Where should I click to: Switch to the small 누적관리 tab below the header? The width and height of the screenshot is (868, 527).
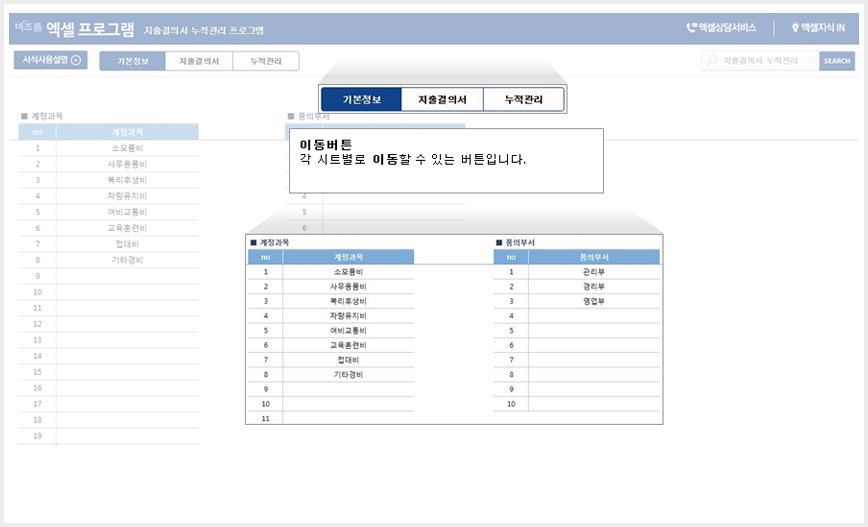click(x=266, y=61)
